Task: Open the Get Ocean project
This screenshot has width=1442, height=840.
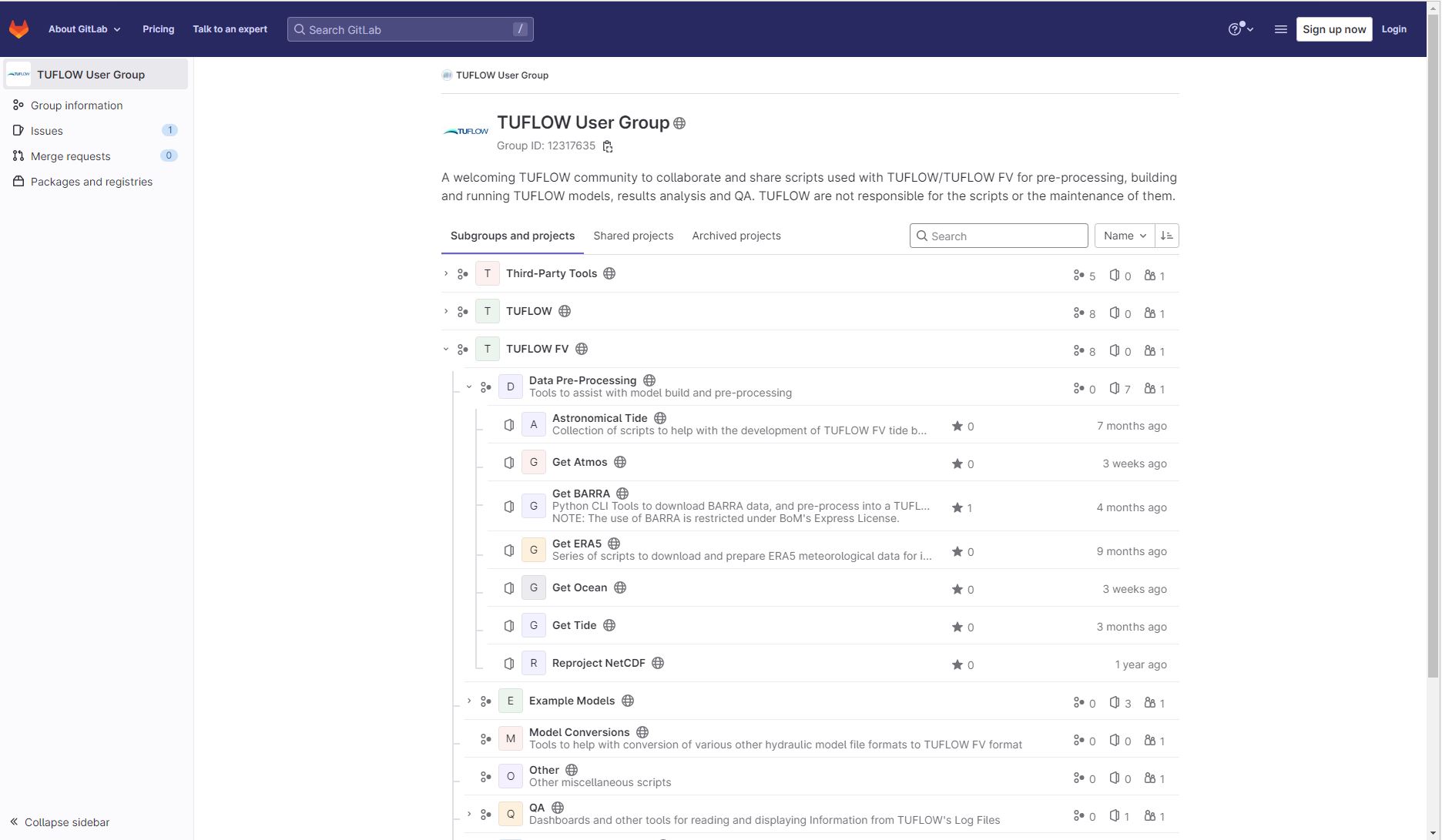Action: point(580,587)
